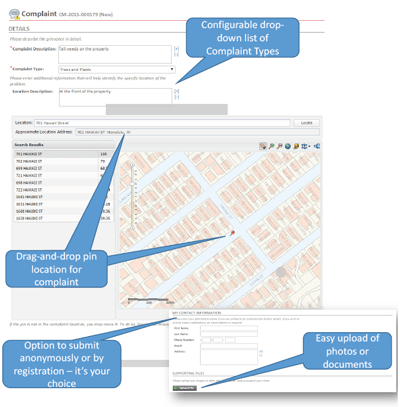
Task: Select search result 699 HAWAII ST
Action: click(64, 168)
